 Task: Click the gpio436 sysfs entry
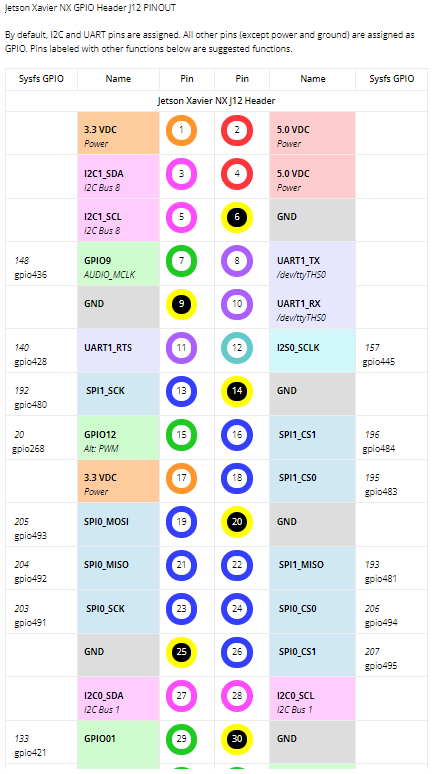tap(31, 274)
